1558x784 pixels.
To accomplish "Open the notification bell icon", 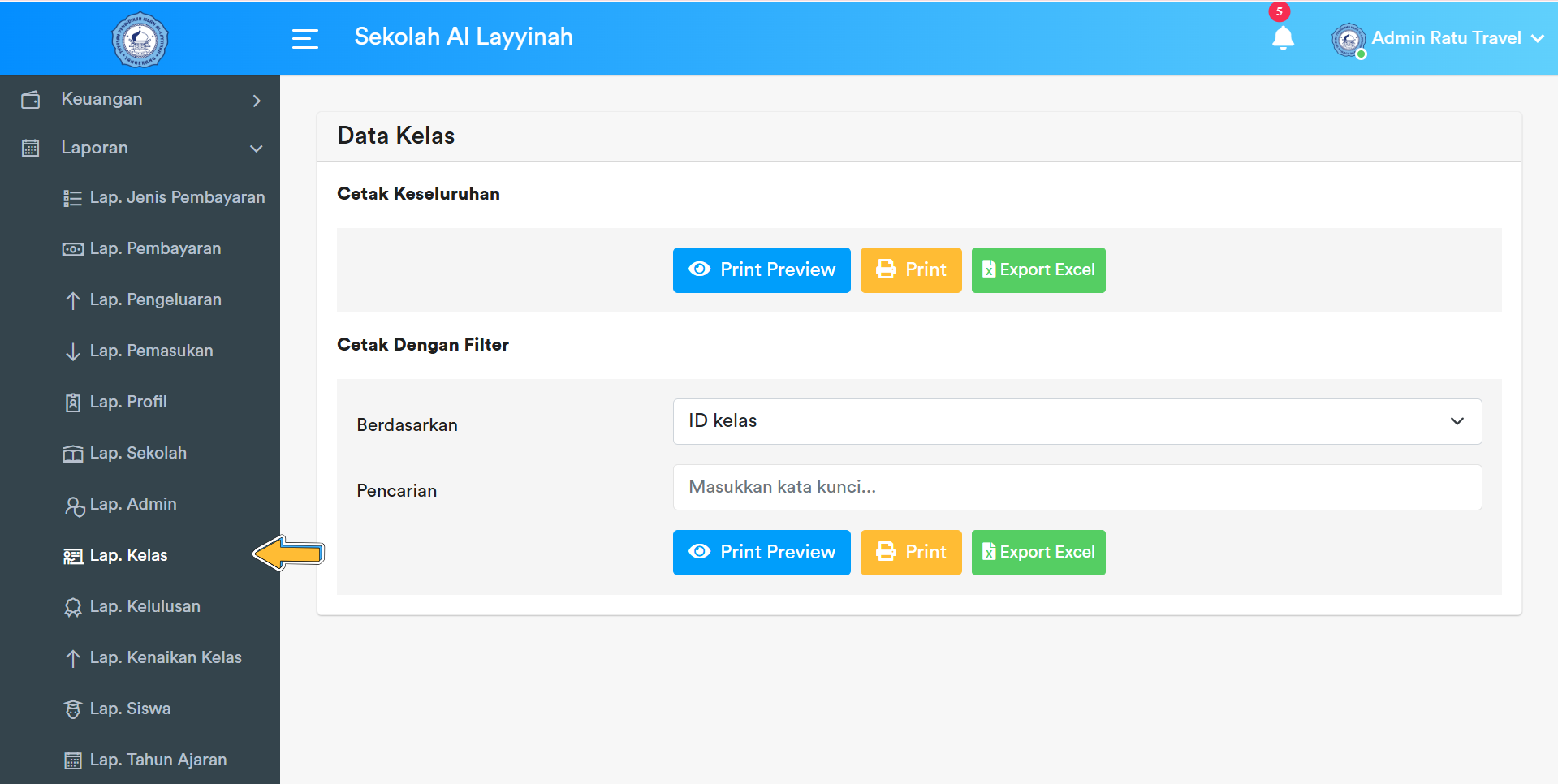I will pos(1283,38).
